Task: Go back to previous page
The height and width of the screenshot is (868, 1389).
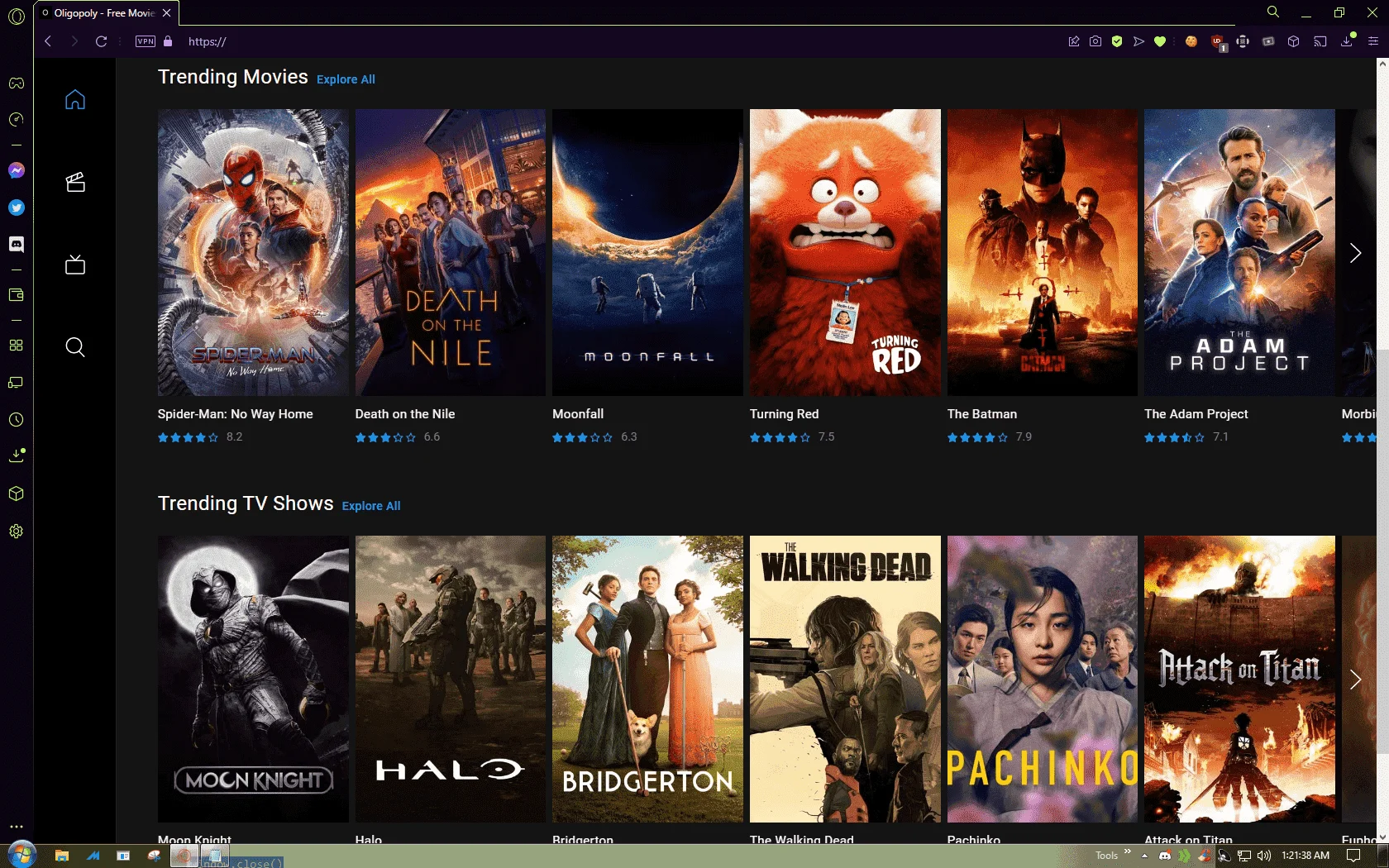Action: pyautogui.click(x=48, y=41)
